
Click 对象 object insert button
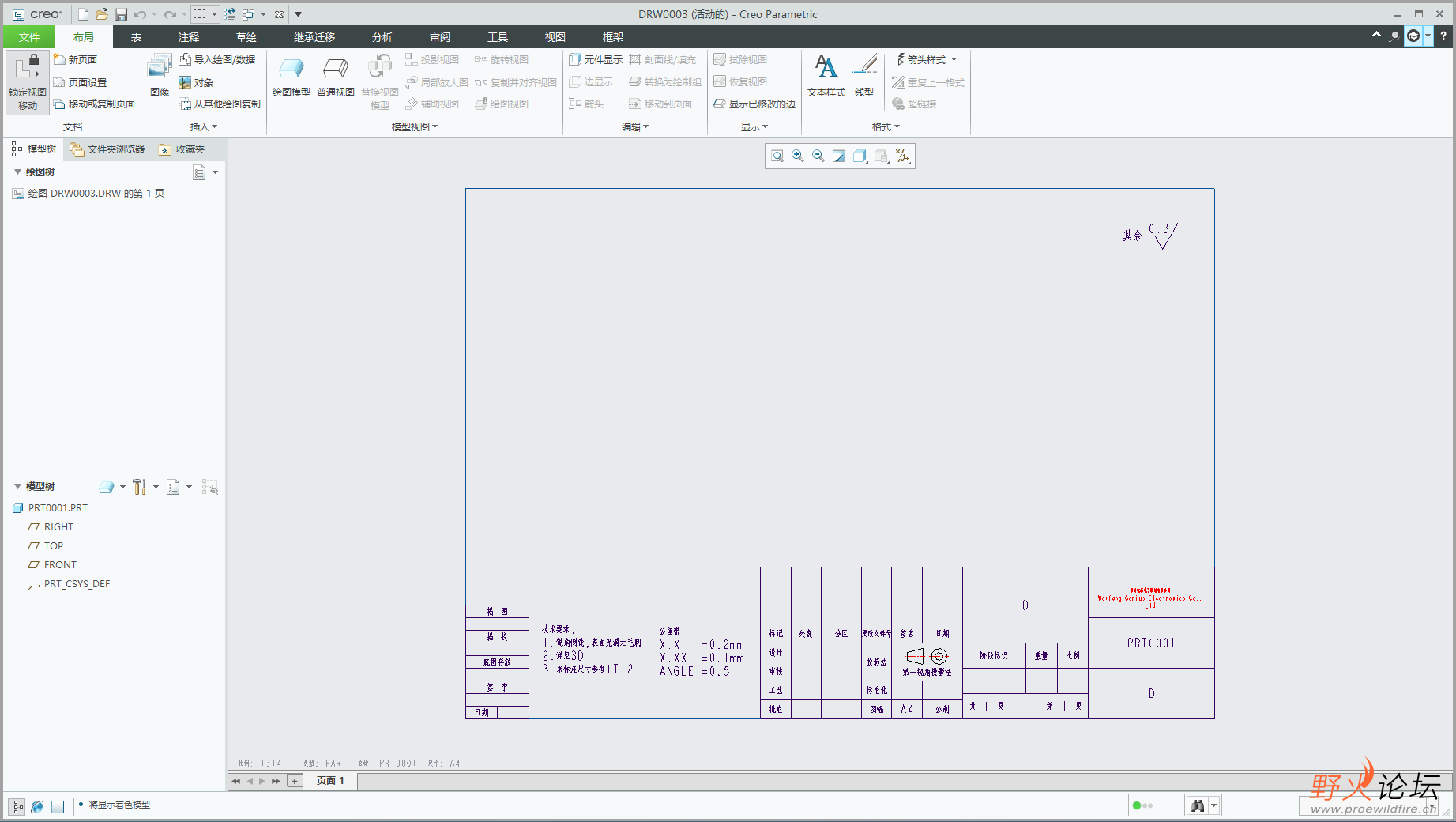point(196,82)
